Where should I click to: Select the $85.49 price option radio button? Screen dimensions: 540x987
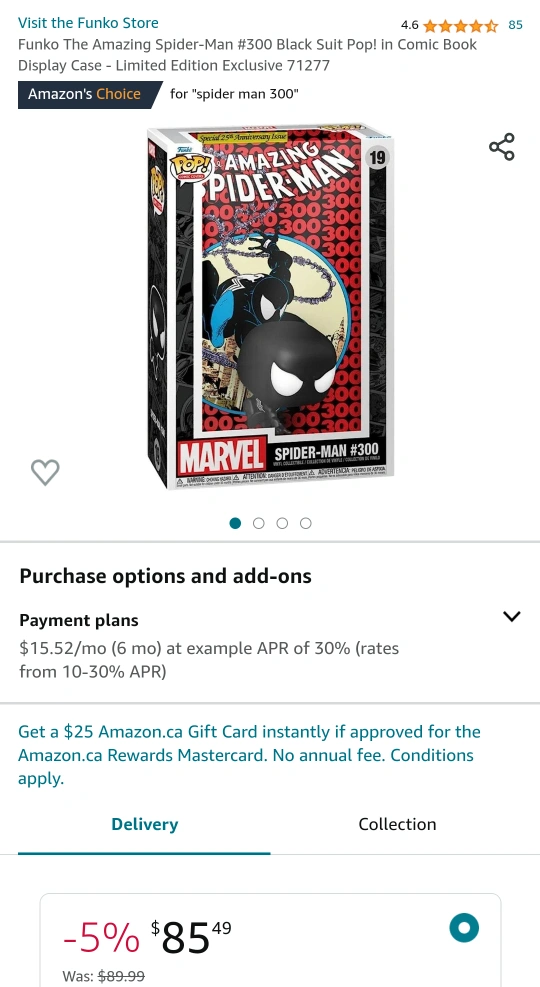pyautogui.click(x=464, y=928)
